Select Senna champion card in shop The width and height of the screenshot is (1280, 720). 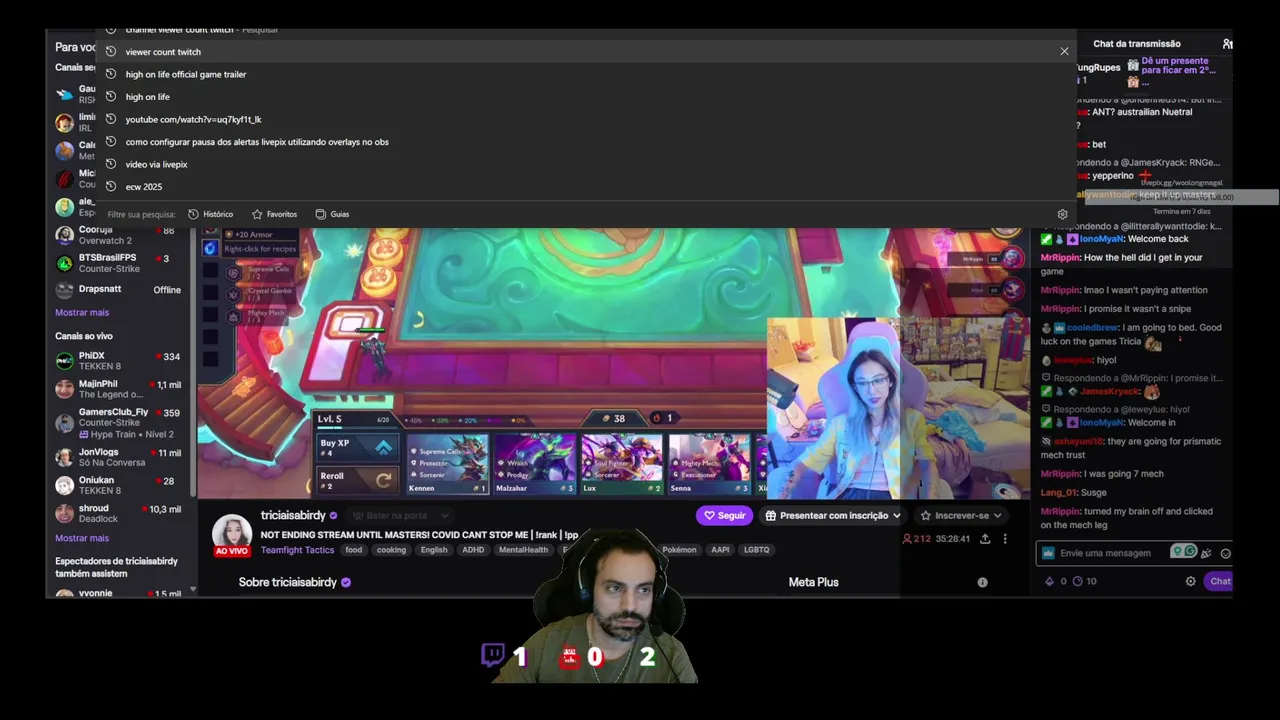click(709, 463)
